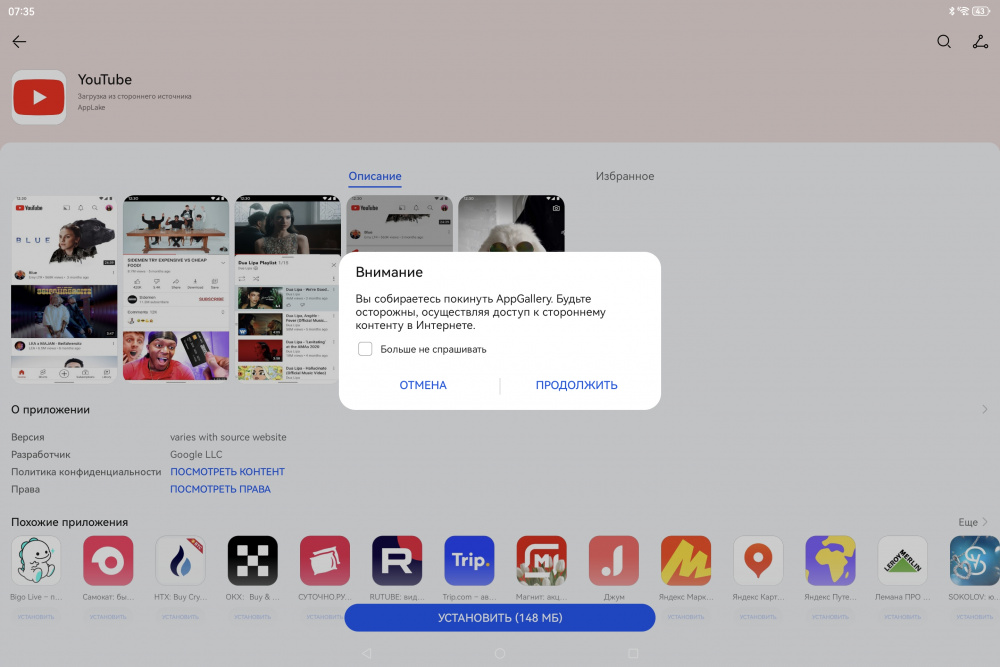The width and height of the screenshot is (1000, 667).
Task: Click the 'varies with source website' version text
Action: tap(228, 437)
